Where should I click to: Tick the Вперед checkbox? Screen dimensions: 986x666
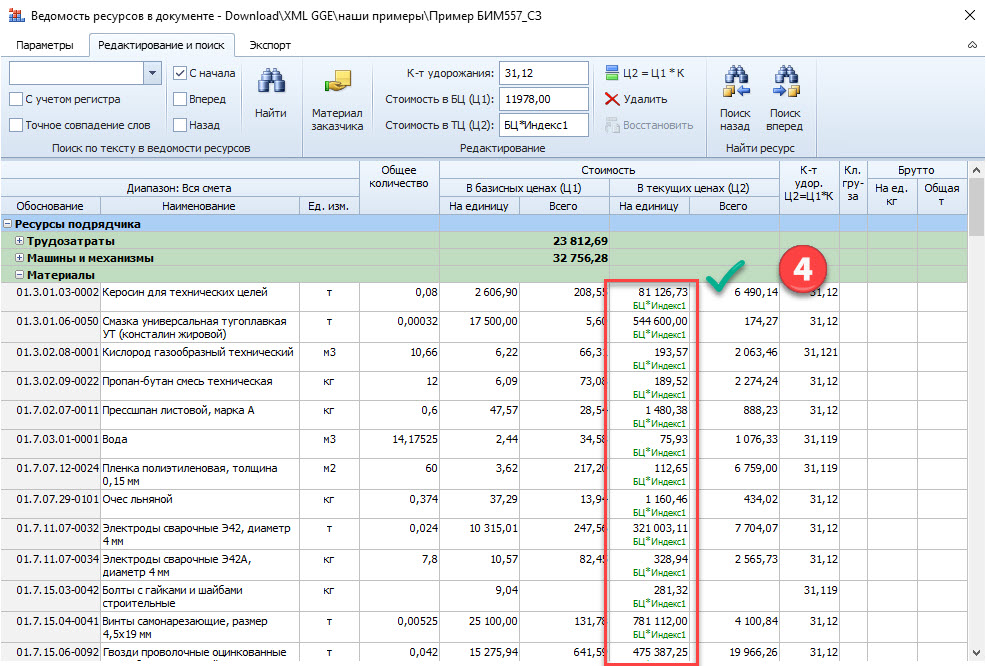[x=180, y=99]
